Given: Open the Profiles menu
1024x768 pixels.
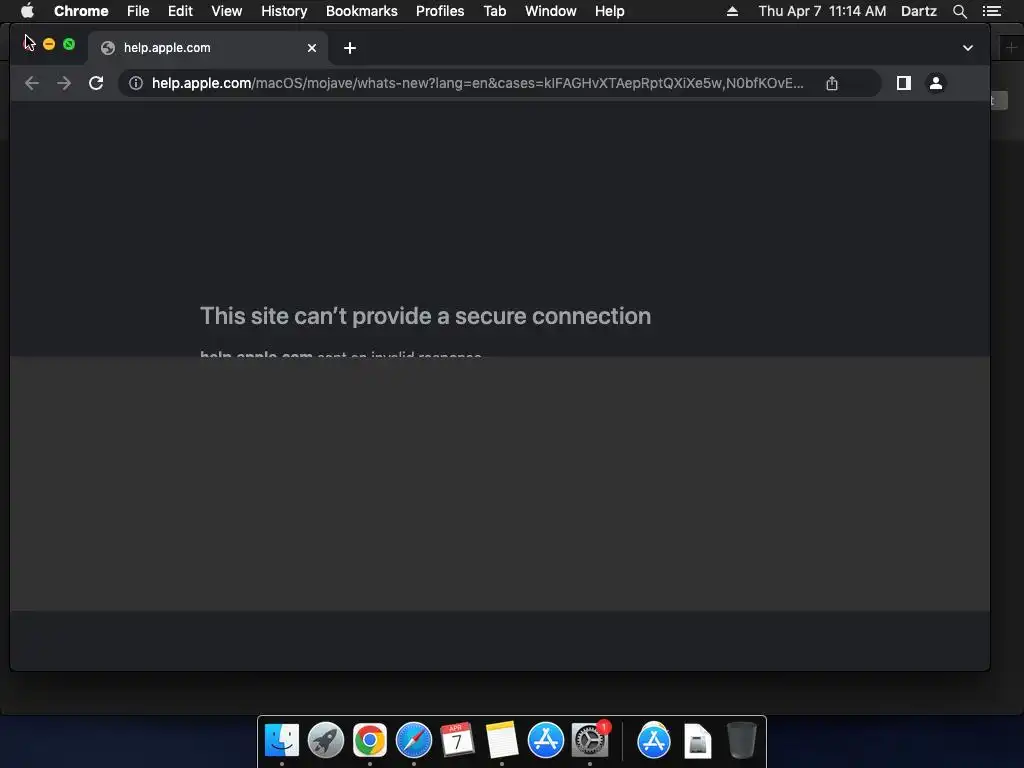Looking at the screenshot, I should 440,11.
